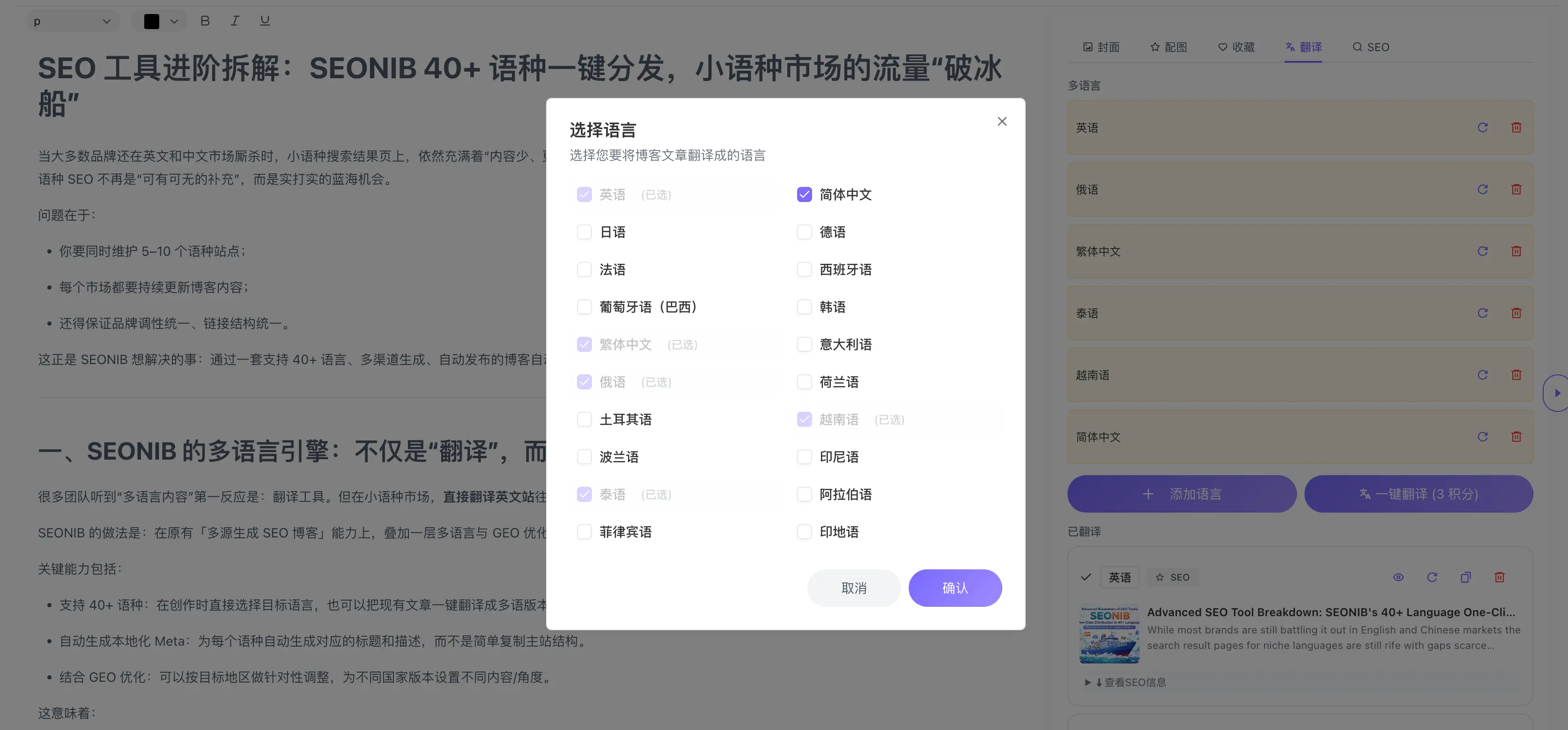Screen dimensions: 1568x730
Task: Enable the 印尼语 checkbox
Action: [804, 457]
